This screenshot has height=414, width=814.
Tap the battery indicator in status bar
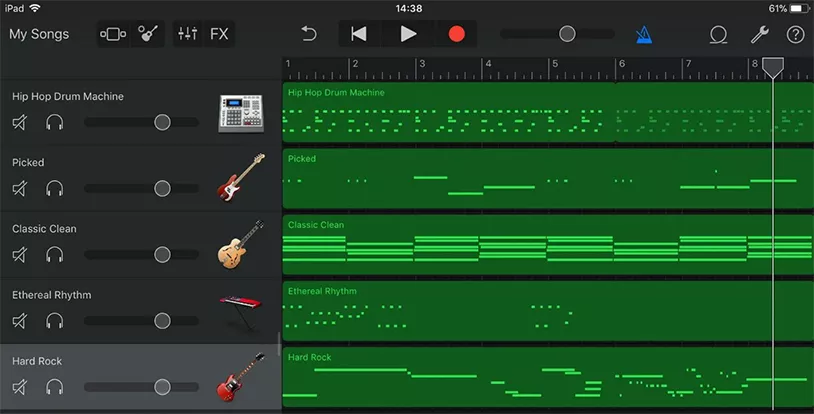click(798, 8)
